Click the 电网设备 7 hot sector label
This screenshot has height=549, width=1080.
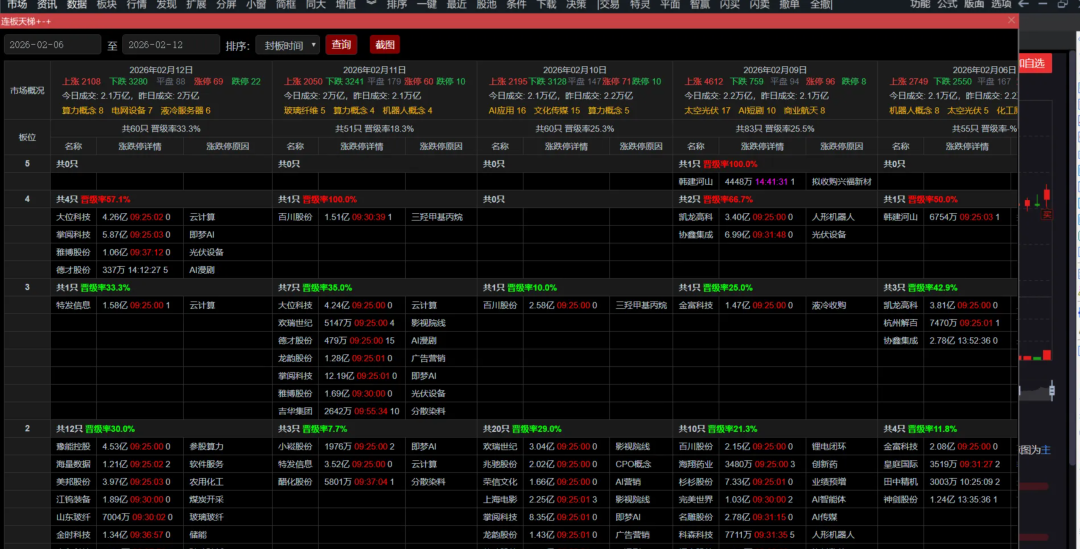pos(132,110)
